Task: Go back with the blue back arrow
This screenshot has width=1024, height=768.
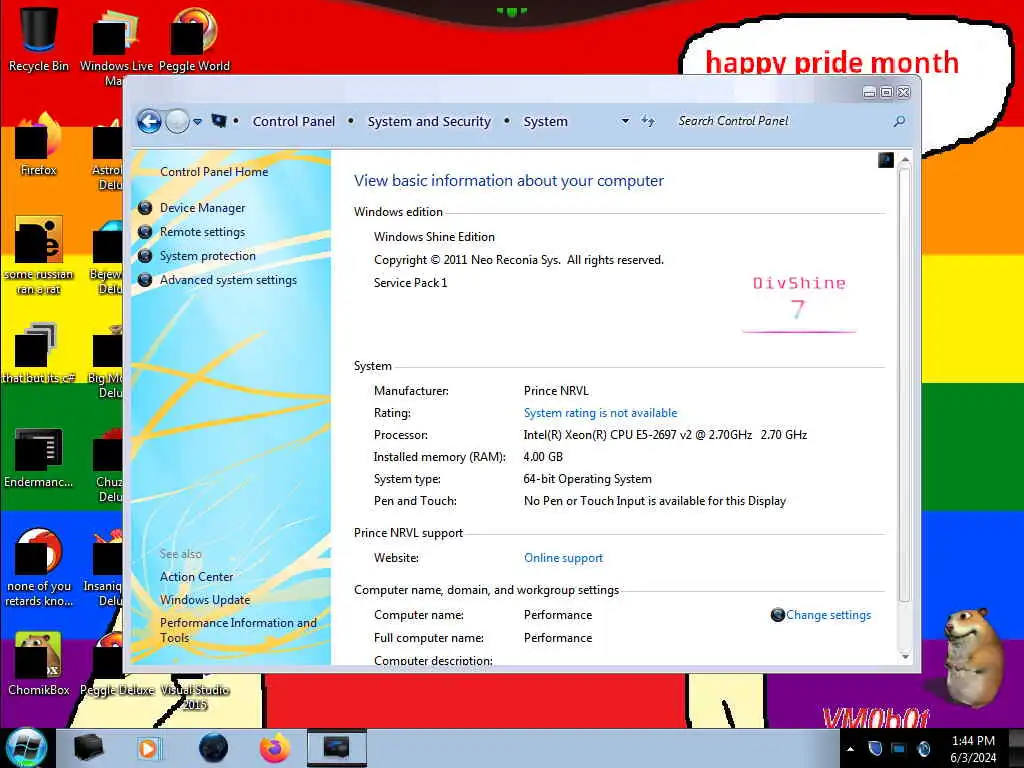Action: 149,121
